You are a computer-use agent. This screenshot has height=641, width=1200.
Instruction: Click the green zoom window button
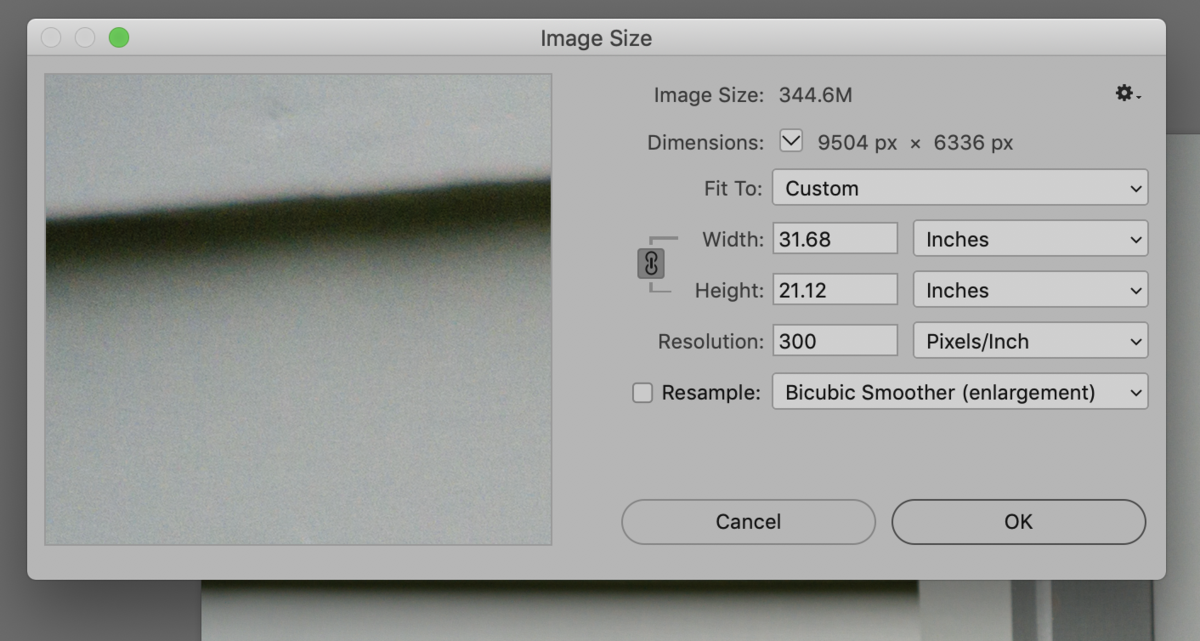coord(119,38)
